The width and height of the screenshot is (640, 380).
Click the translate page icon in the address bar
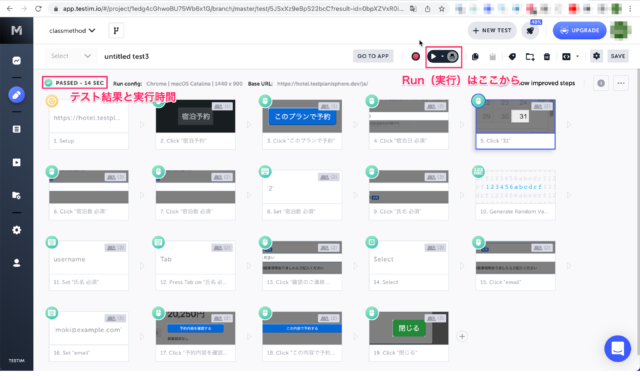(x=413, y=9)
